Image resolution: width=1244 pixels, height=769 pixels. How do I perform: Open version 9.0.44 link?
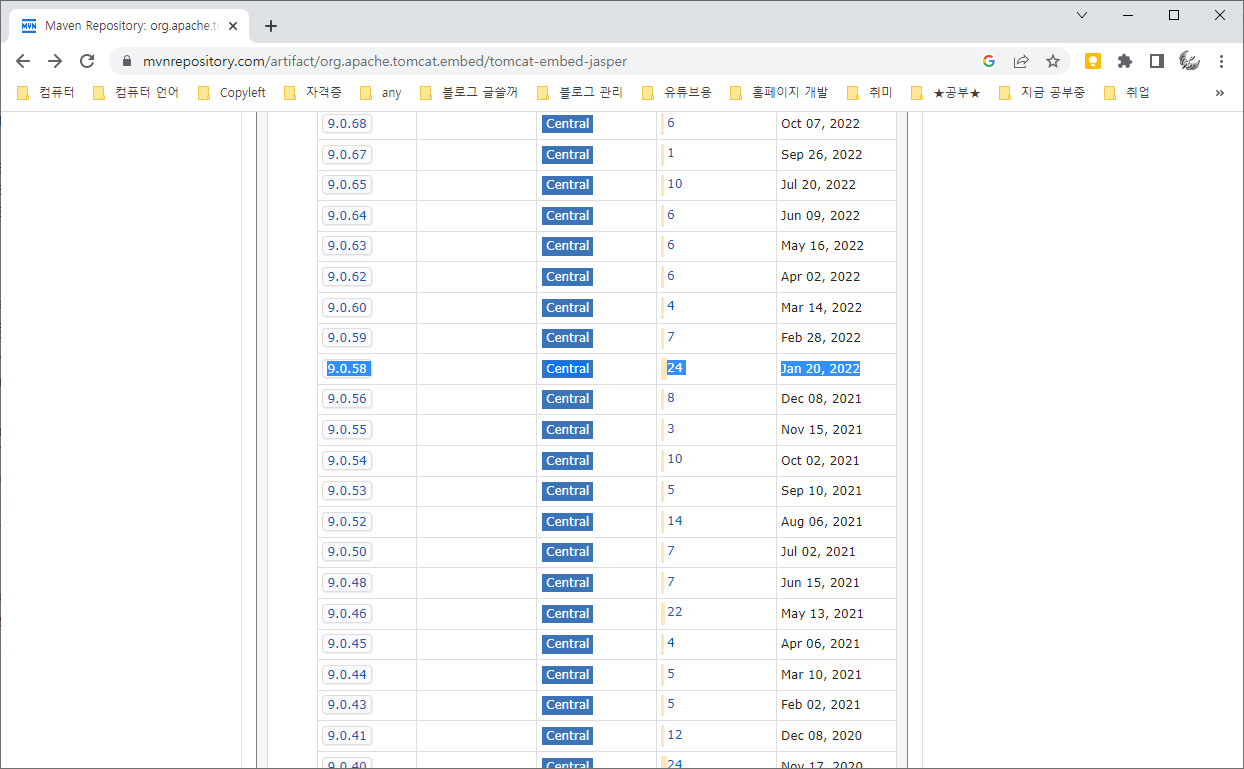[347, 674]
